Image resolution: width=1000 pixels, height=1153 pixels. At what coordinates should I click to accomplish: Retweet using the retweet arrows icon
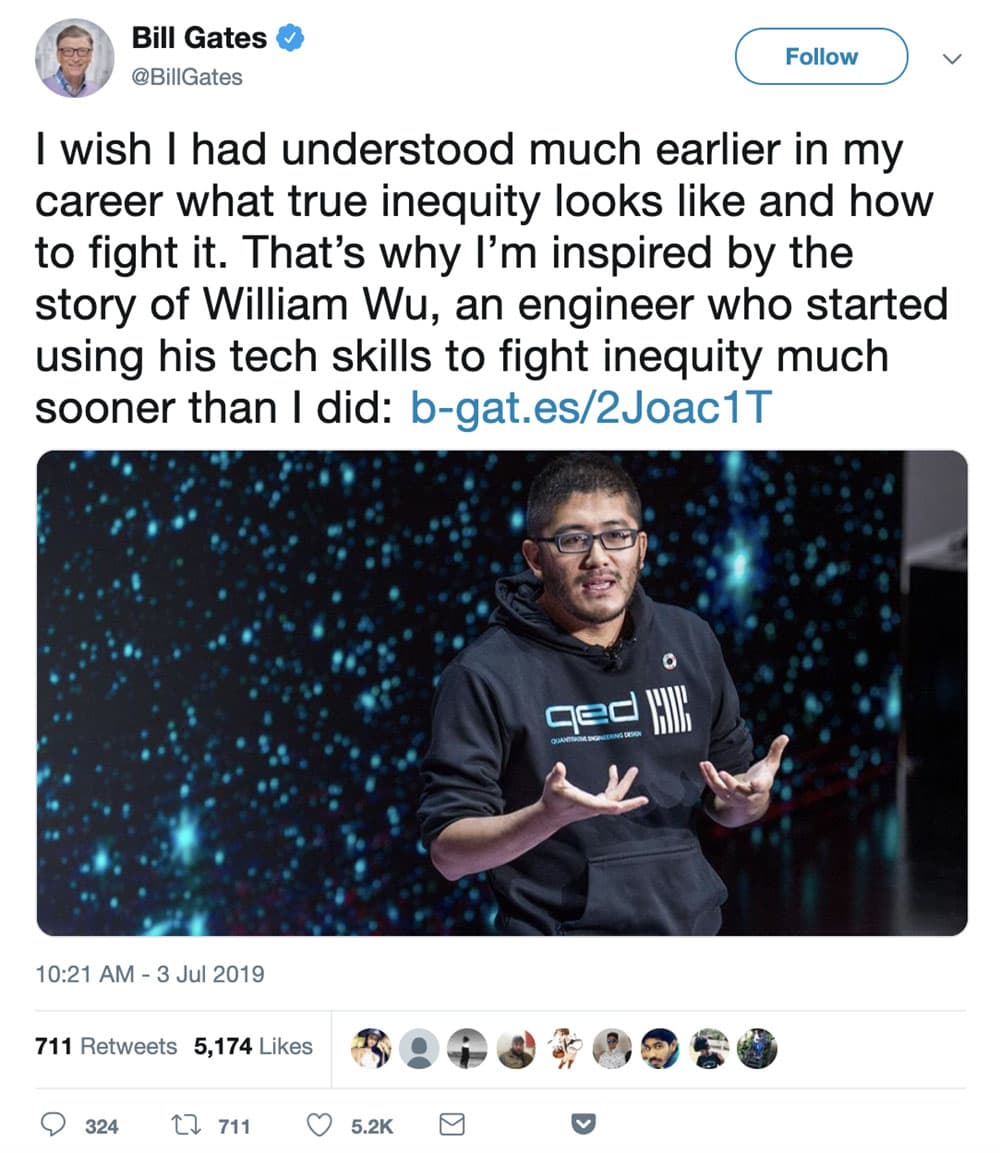[x=185, y=1124]
